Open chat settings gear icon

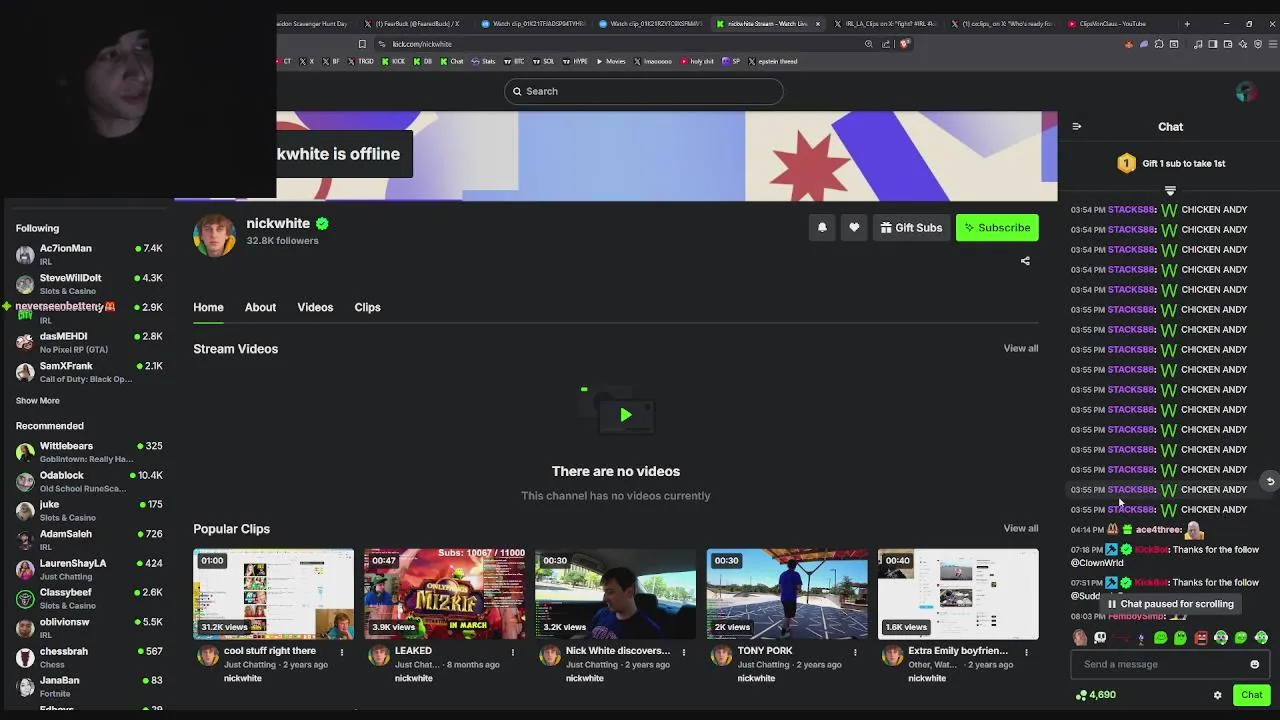(1217, 695)
